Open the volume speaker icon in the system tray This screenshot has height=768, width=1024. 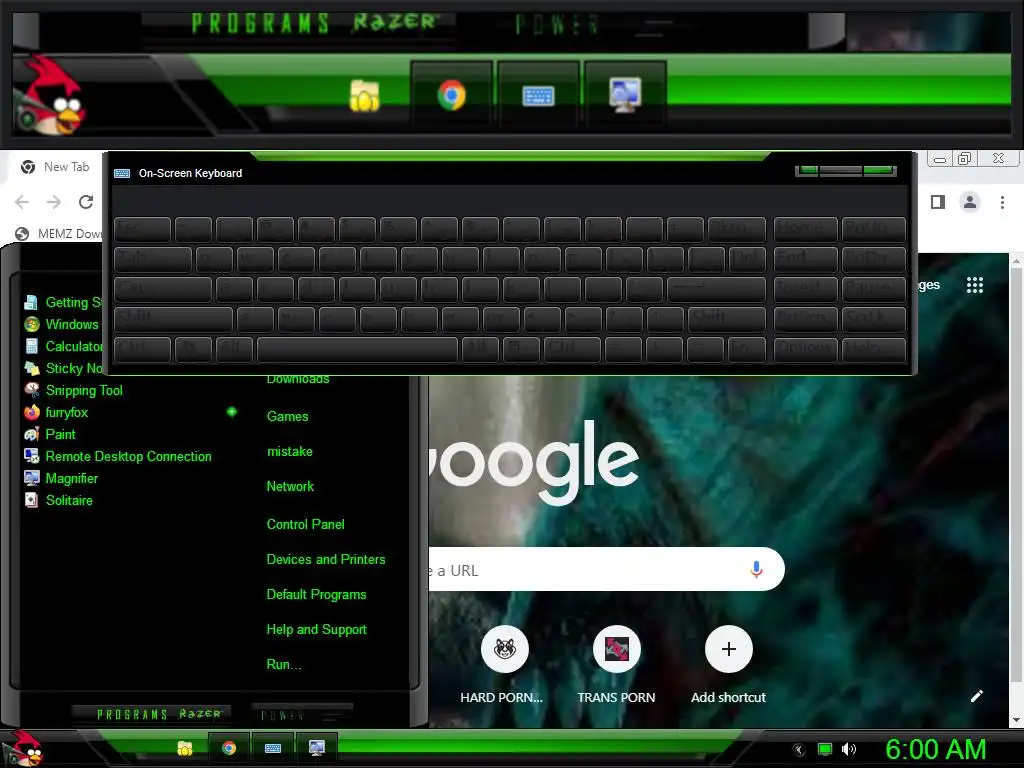[848, 749]
